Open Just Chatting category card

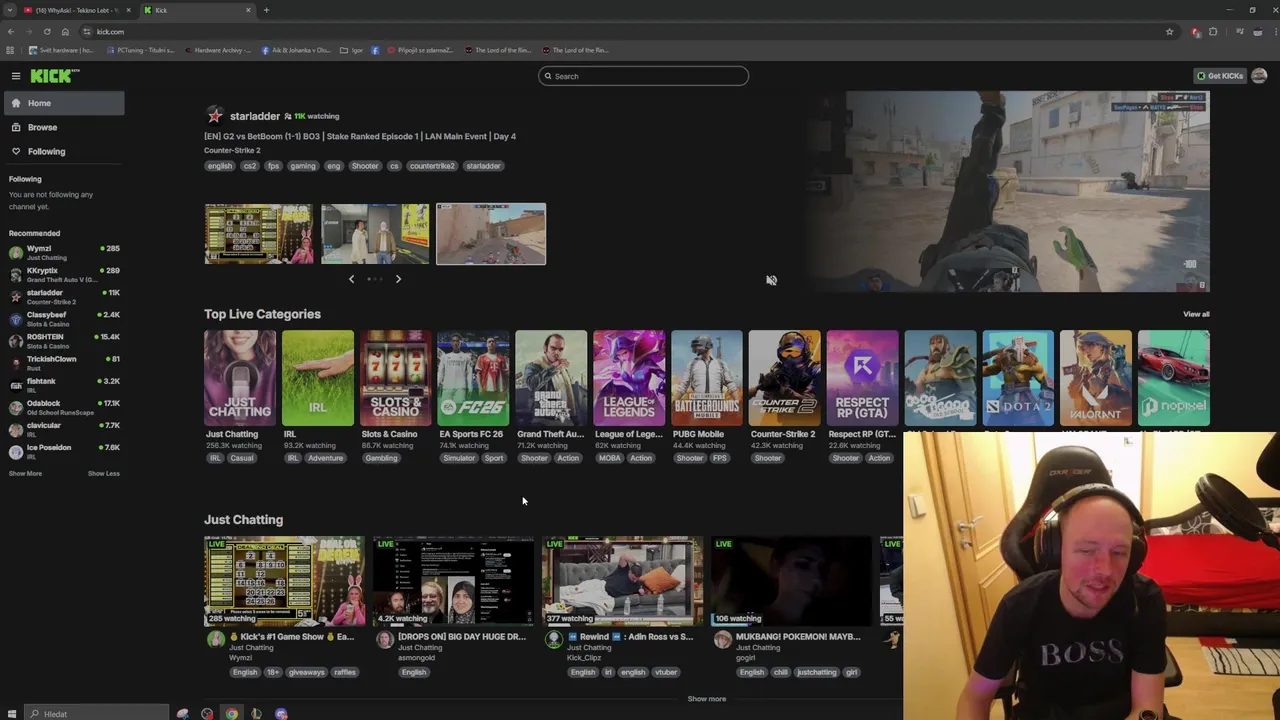(x=240, y=378)
